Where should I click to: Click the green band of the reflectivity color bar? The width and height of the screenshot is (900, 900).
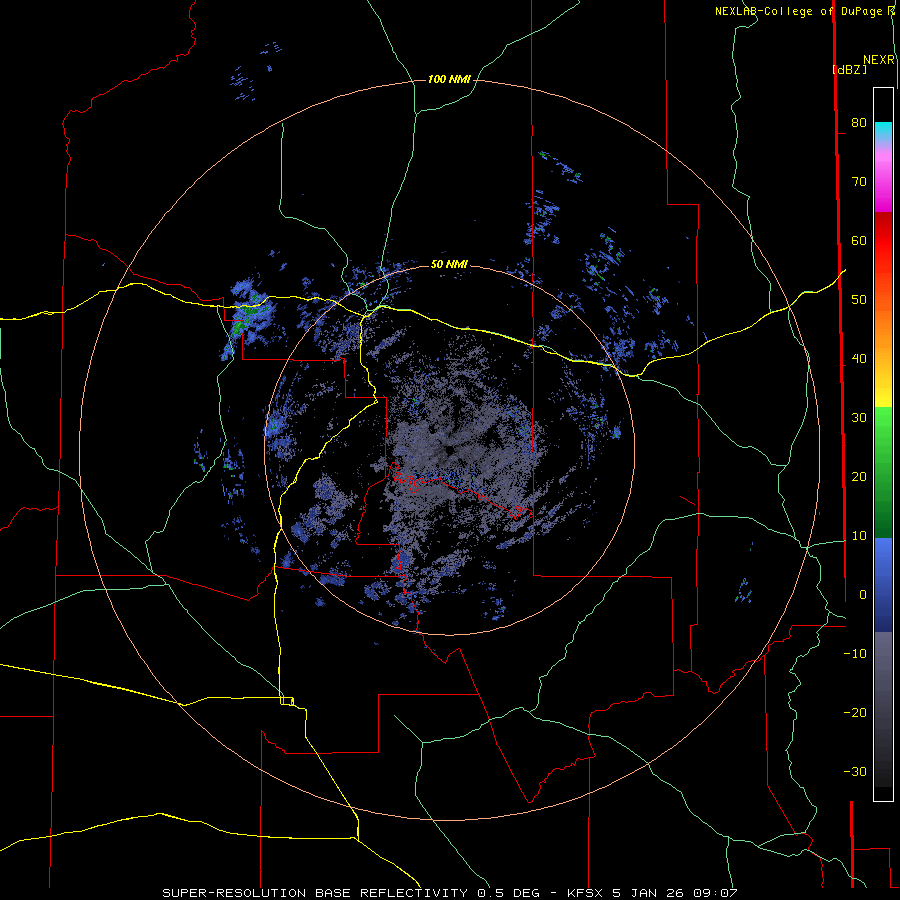(x=883, y=472)
